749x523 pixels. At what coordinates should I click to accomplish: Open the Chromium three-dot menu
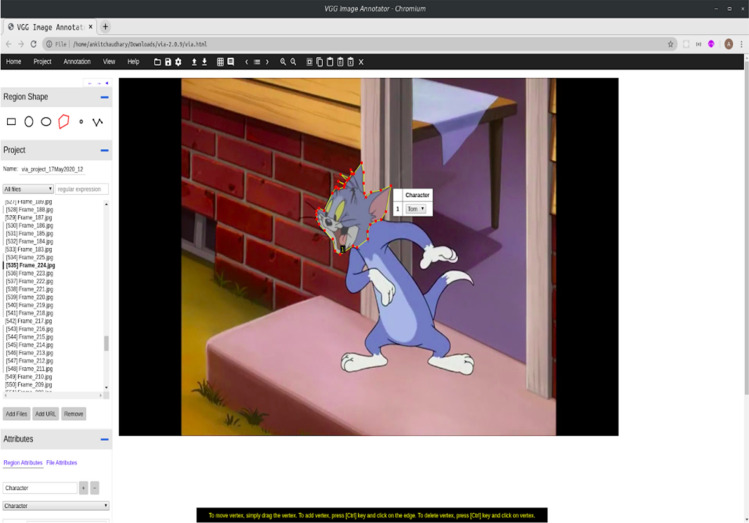(741, 44)
